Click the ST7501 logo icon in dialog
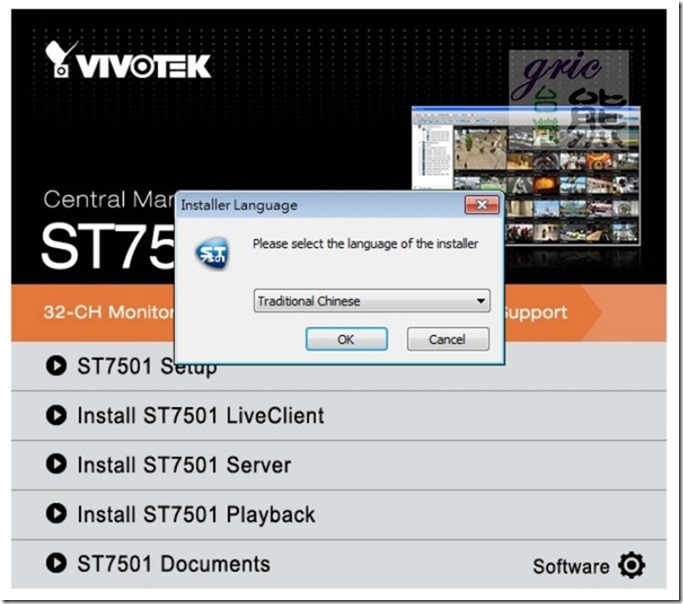Image resolution: width=683 pixels, height=604 pixels. [x=212, y=252]
